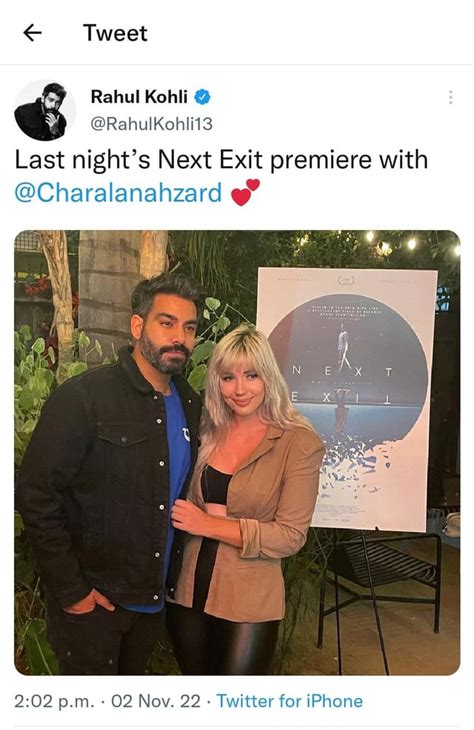Viewport: 474px width, 730px height.
Task: Select the "Tweet" header title
Action: click(x=115, y=33)
